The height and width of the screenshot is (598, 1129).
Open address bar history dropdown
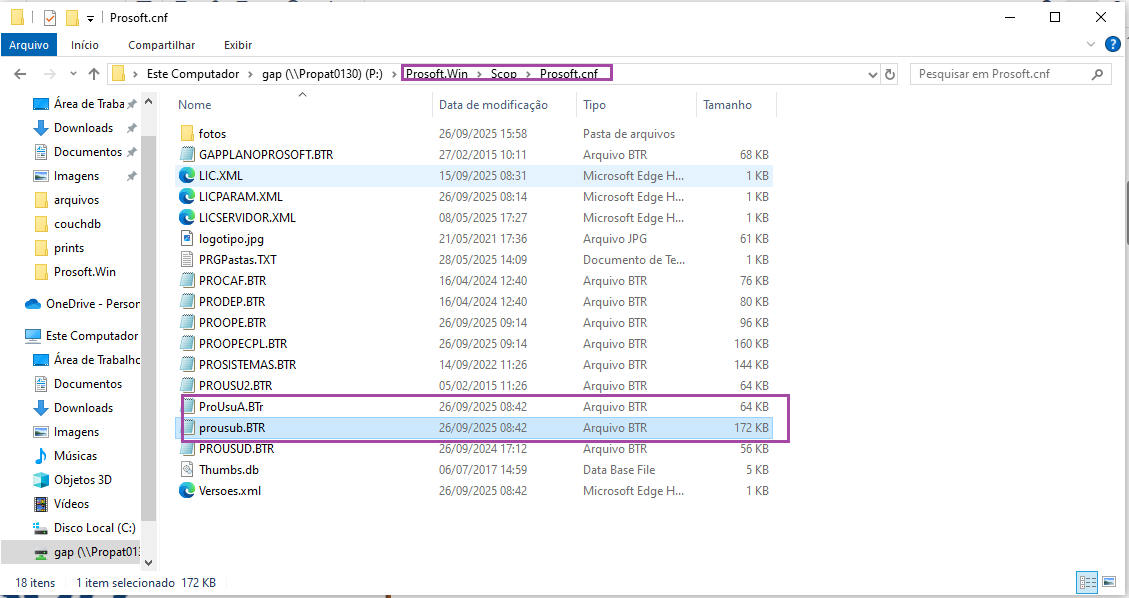pos(873,74)
